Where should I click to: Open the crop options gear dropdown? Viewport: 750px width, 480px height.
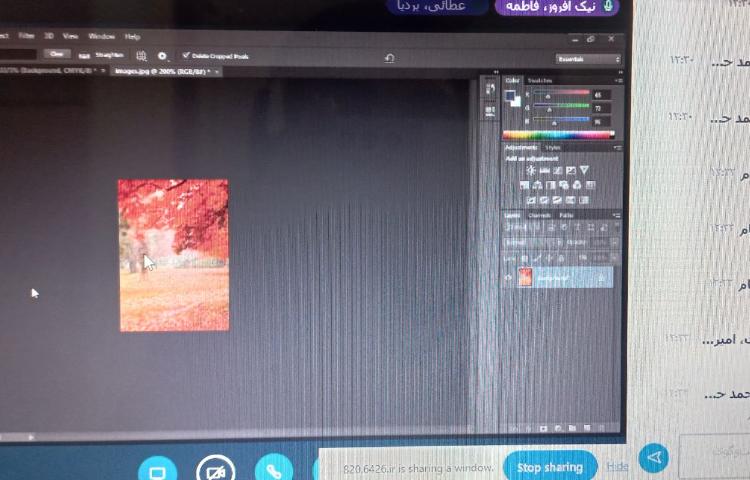tap(163, 56)
